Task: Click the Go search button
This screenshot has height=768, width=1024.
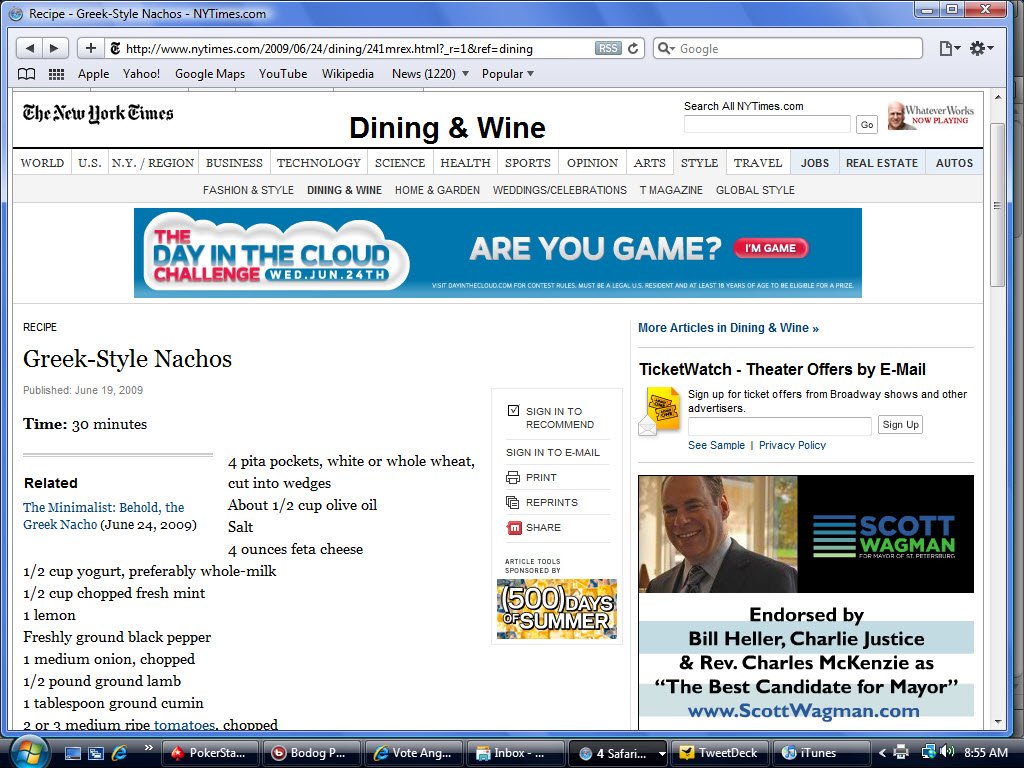Action: pos(867,125)
